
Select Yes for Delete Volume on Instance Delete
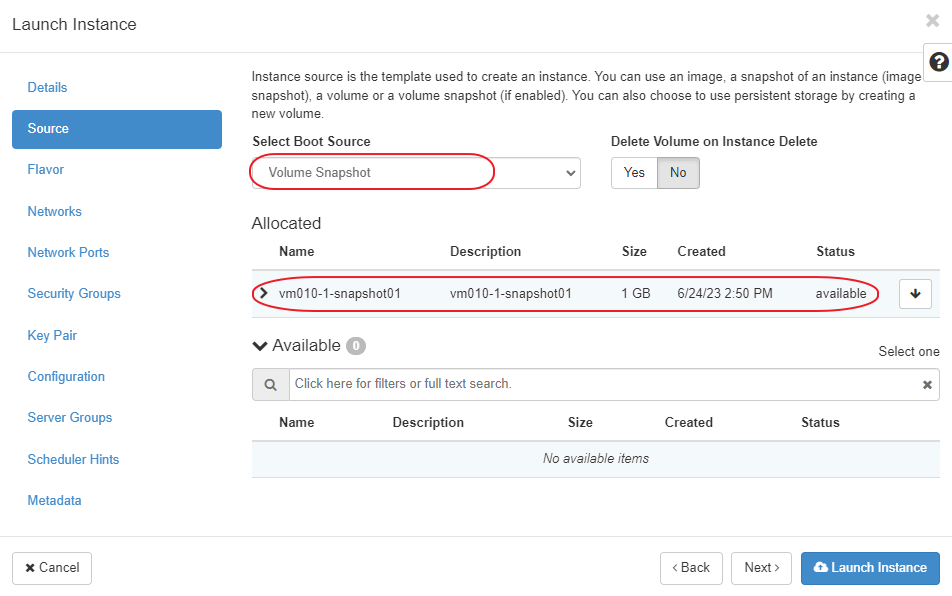click(634, 173)
